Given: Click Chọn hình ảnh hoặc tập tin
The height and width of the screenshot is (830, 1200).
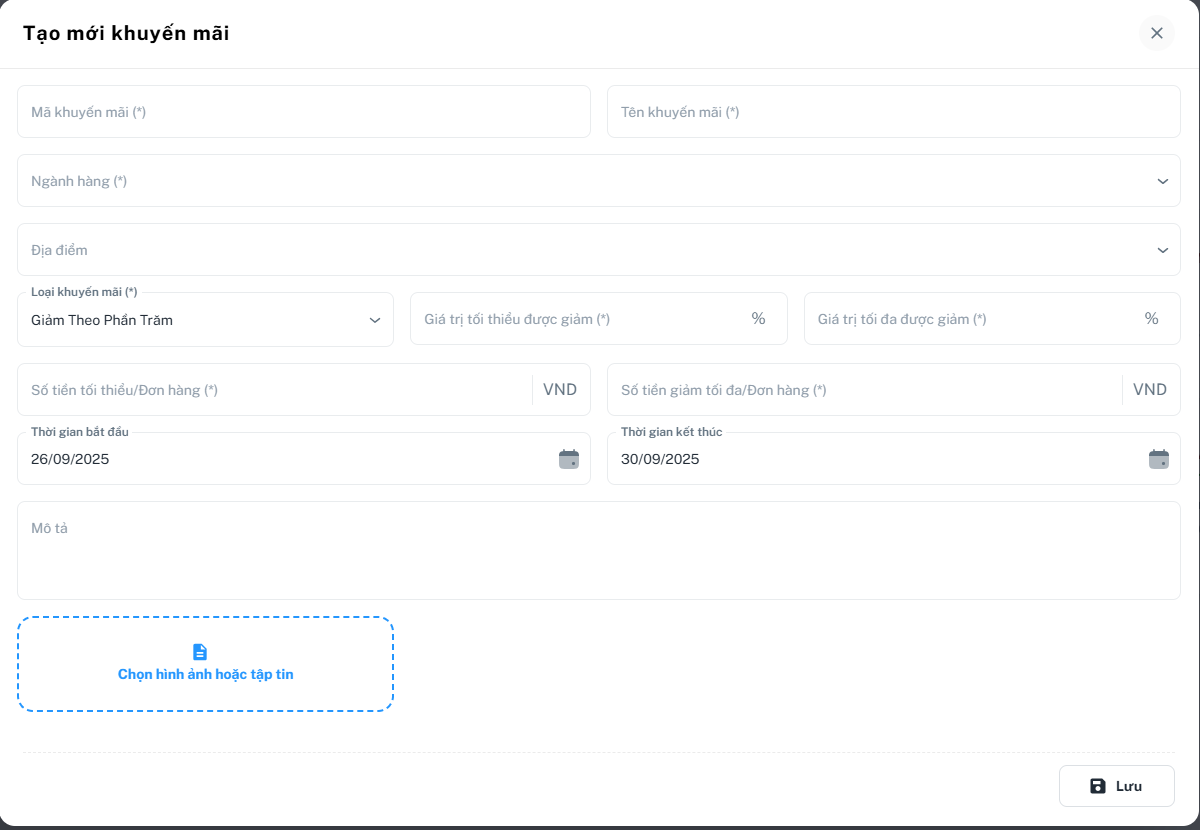Looking at the screenshot, I should (206, 675).
